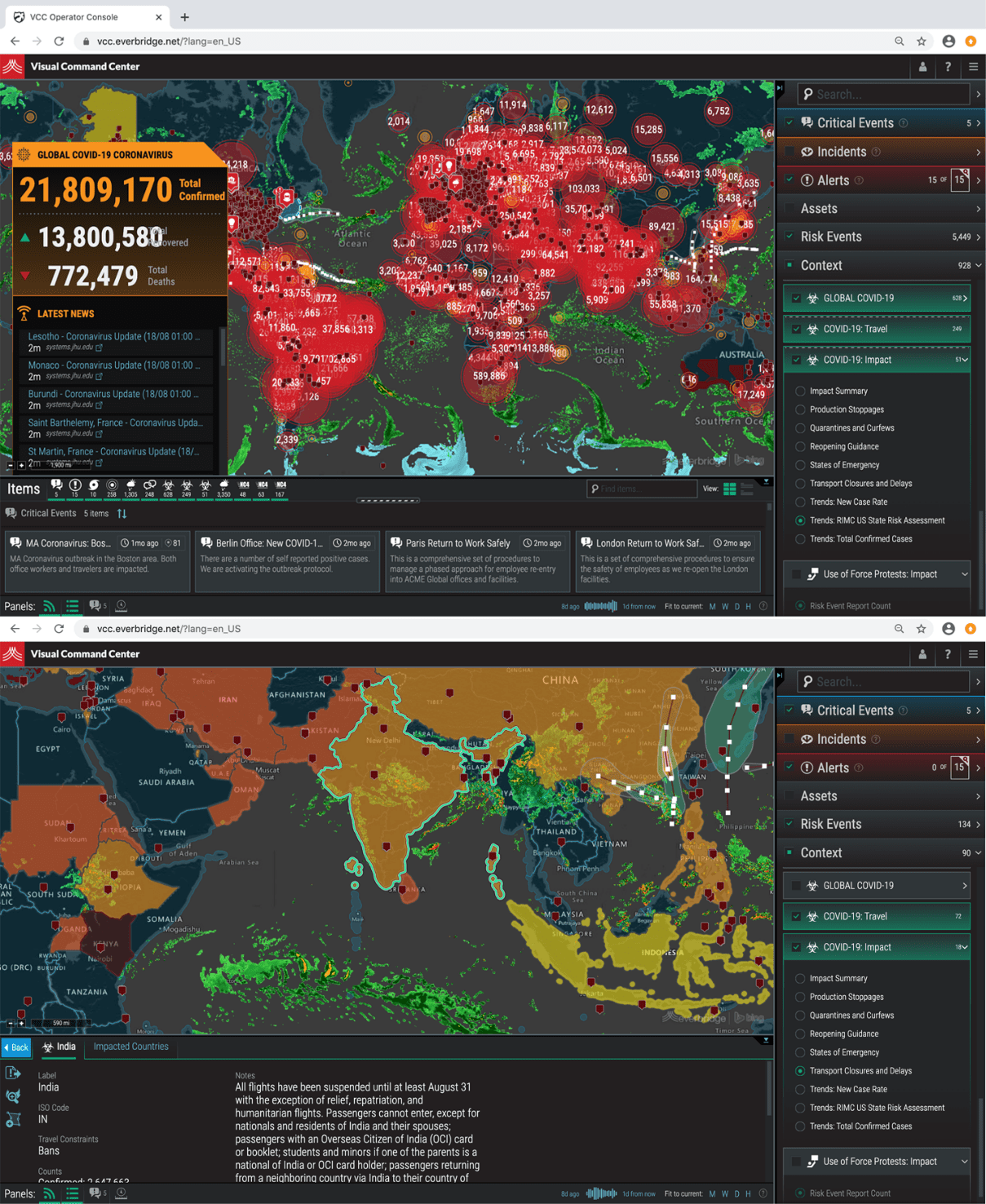
Task: Click export icon in bottom India detail panel
Action: pyautogui.click(x=13, y=1073)
